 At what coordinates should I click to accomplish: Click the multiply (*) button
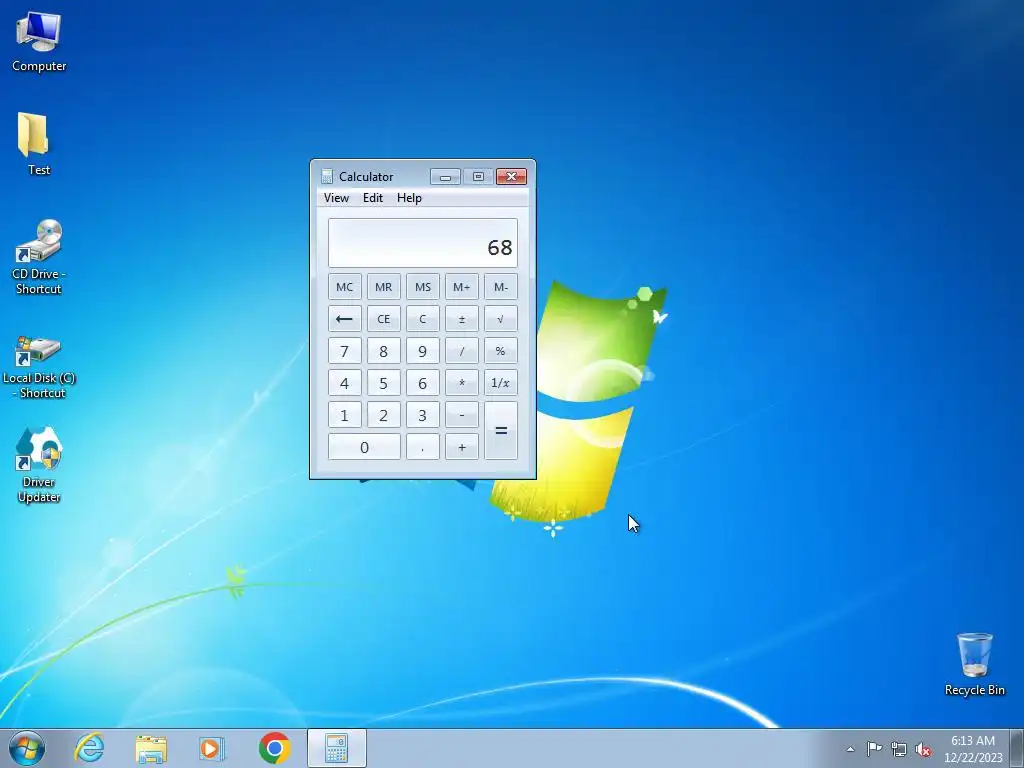click(x=462, y=383)
